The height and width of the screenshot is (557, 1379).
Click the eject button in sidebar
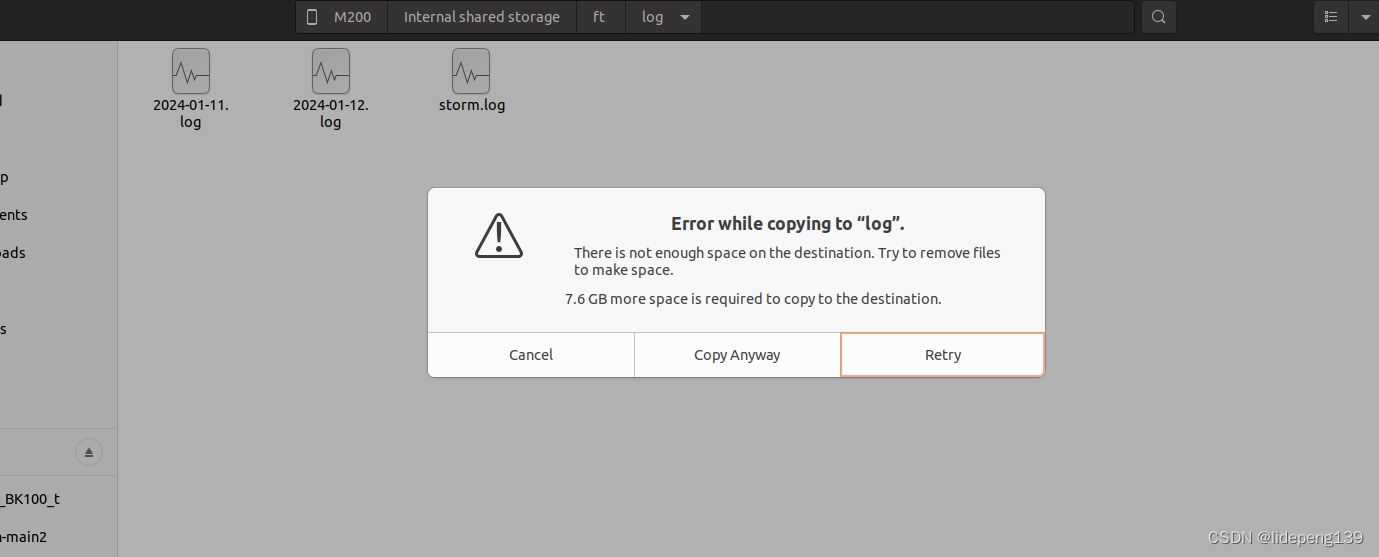(89, 453)
